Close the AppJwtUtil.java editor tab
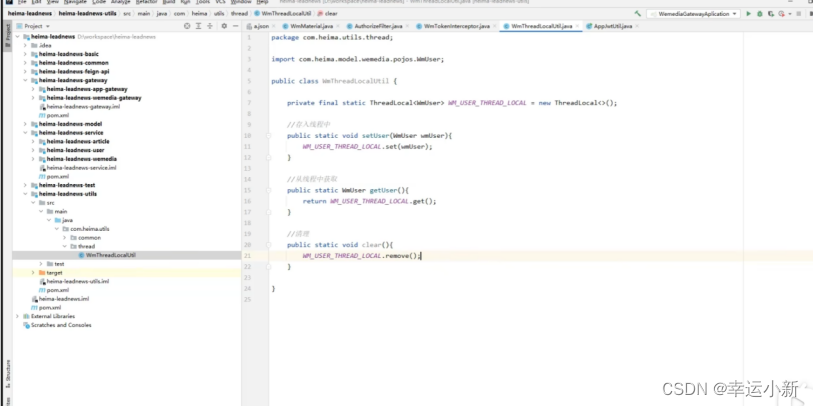The height and width of the screenshot is (407, 814). (637, 26)
